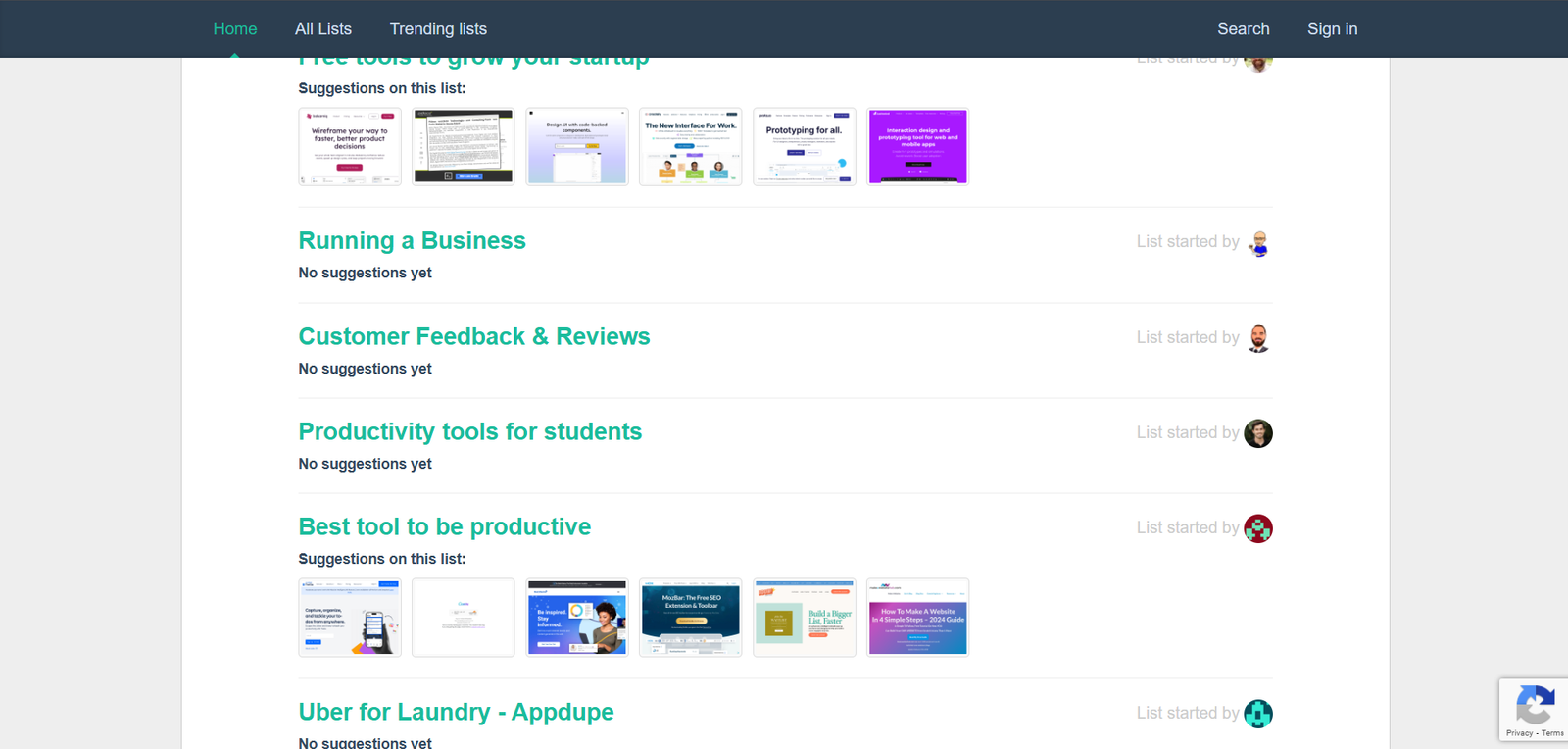Open the Productivity tools for students list
Image resolution: width=1568 pixels, height=749 pixels.
click(x=470, y=432)
